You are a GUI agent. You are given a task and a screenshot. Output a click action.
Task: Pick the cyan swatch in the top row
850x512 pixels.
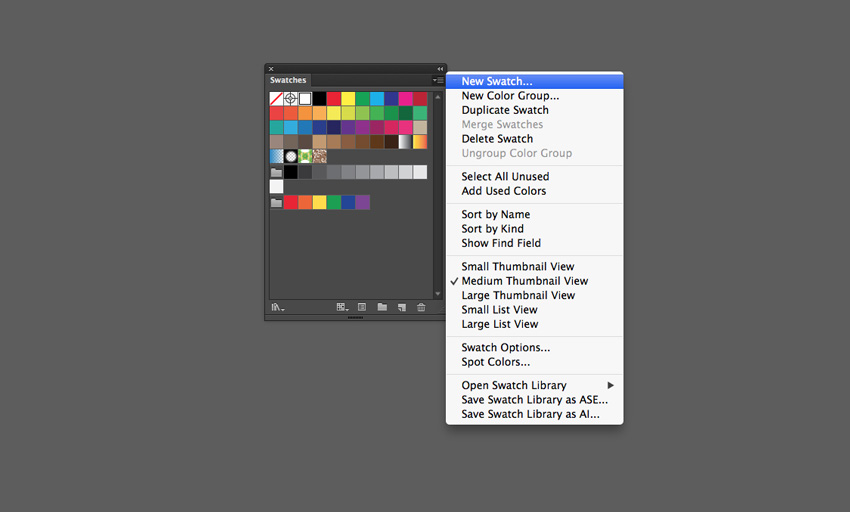pos(377,99)
